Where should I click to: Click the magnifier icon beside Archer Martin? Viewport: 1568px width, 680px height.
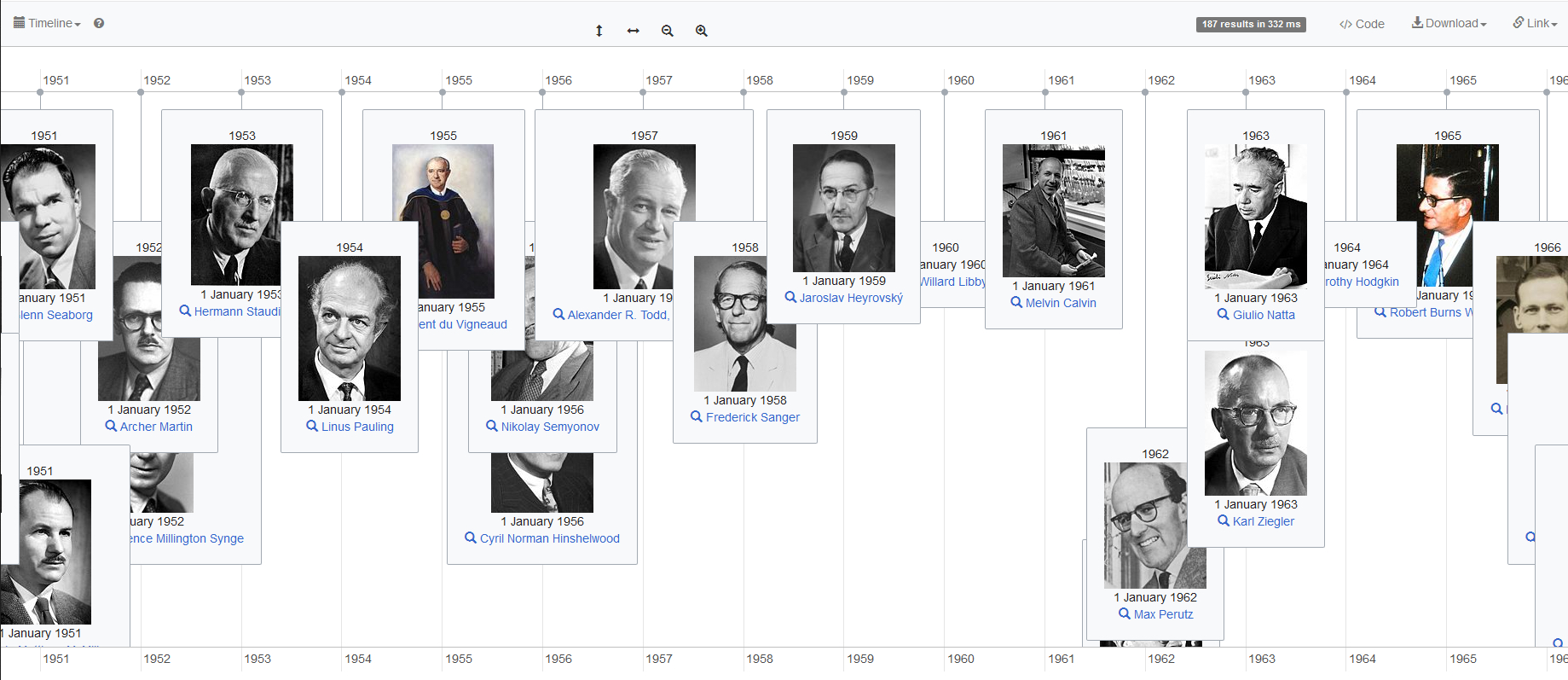coord(111,426)
